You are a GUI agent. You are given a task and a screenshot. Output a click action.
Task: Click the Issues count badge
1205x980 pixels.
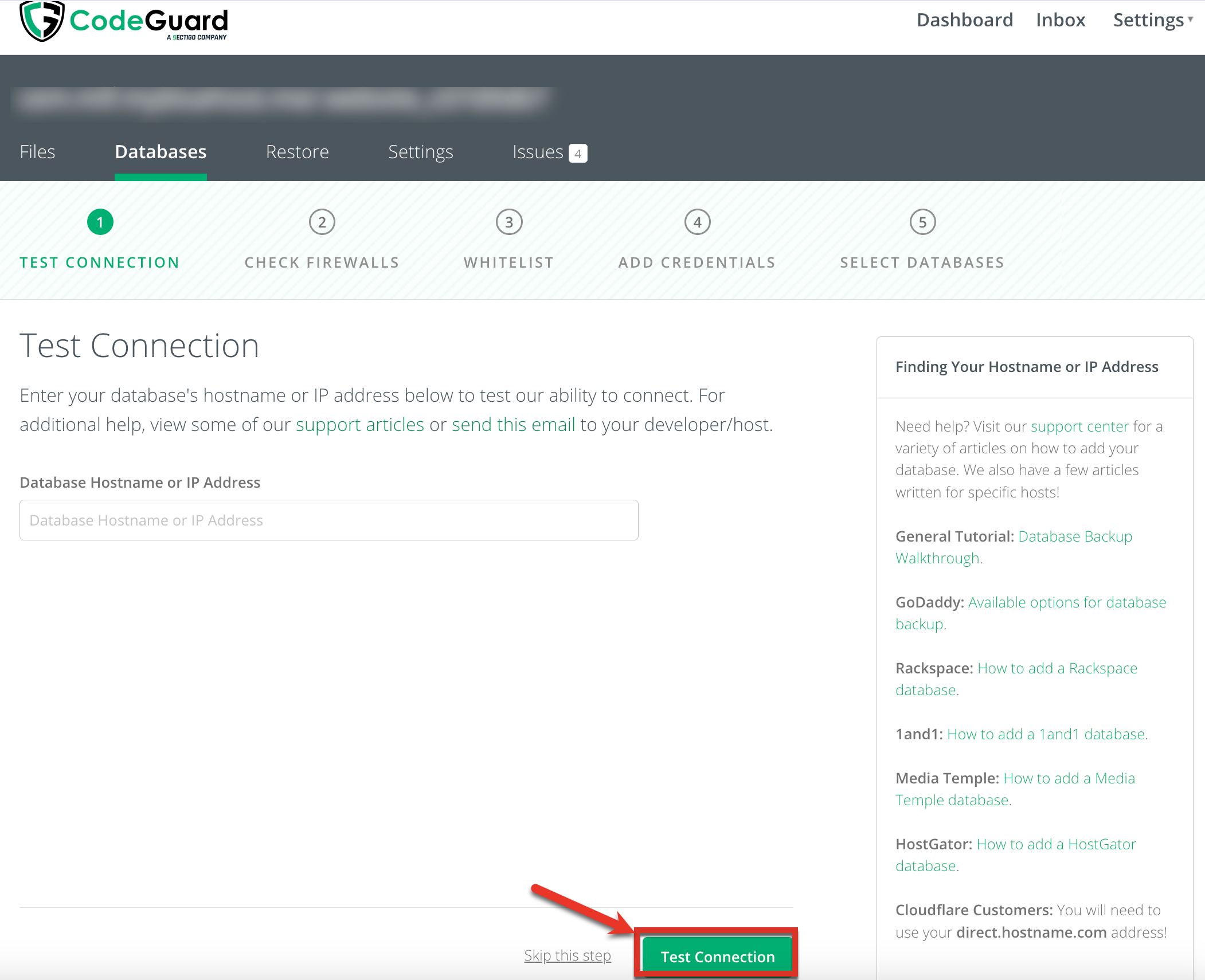pos(578,154)
